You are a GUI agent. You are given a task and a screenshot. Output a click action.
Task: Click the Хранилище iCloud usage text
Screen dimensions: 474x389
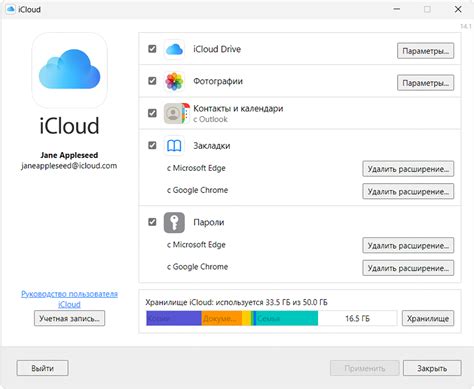tap(236, 302)
